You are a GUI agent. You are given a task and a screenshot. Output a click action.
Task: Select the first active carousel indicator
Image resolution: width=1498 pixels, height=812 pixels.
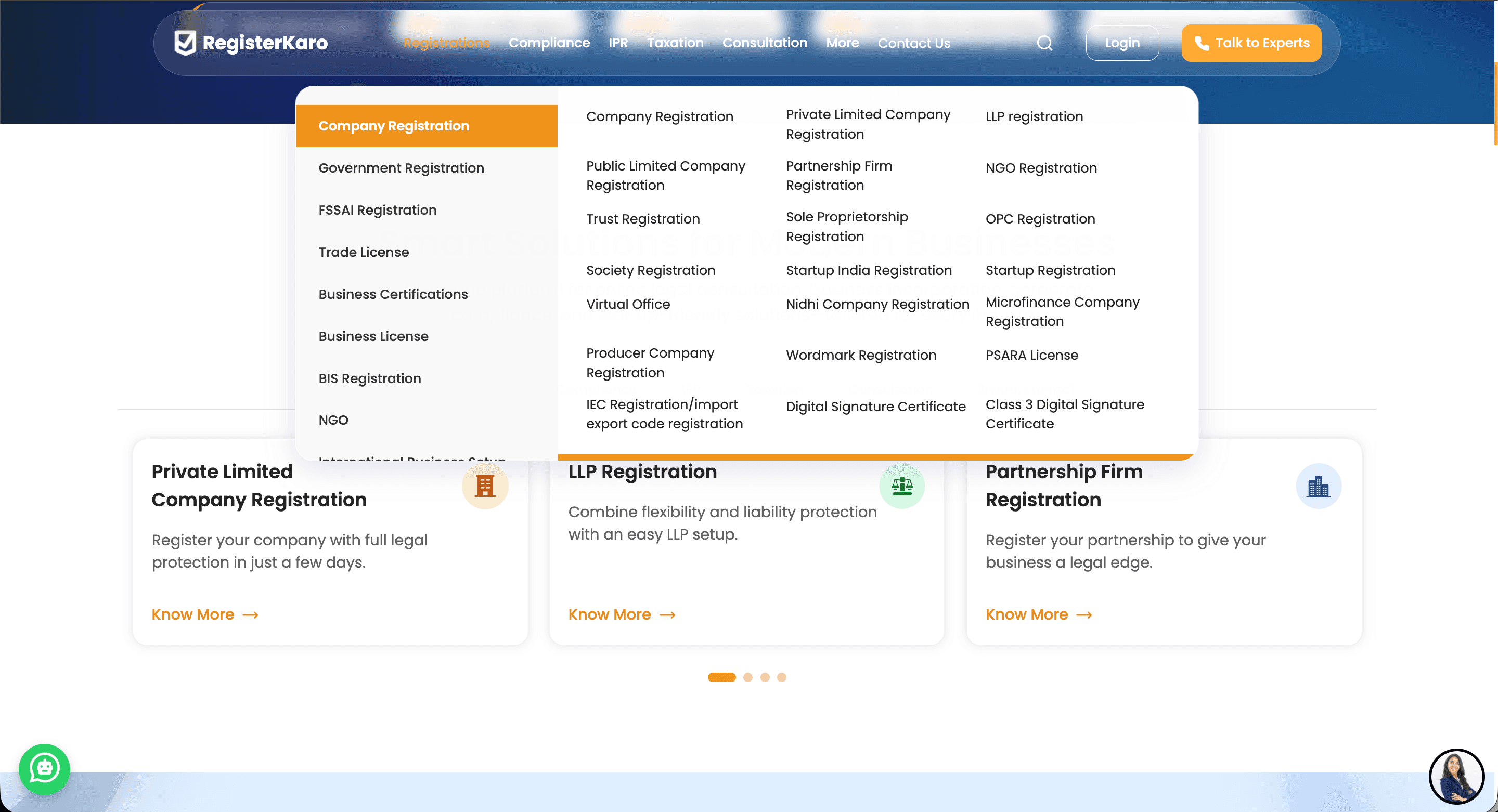[721, 677]
